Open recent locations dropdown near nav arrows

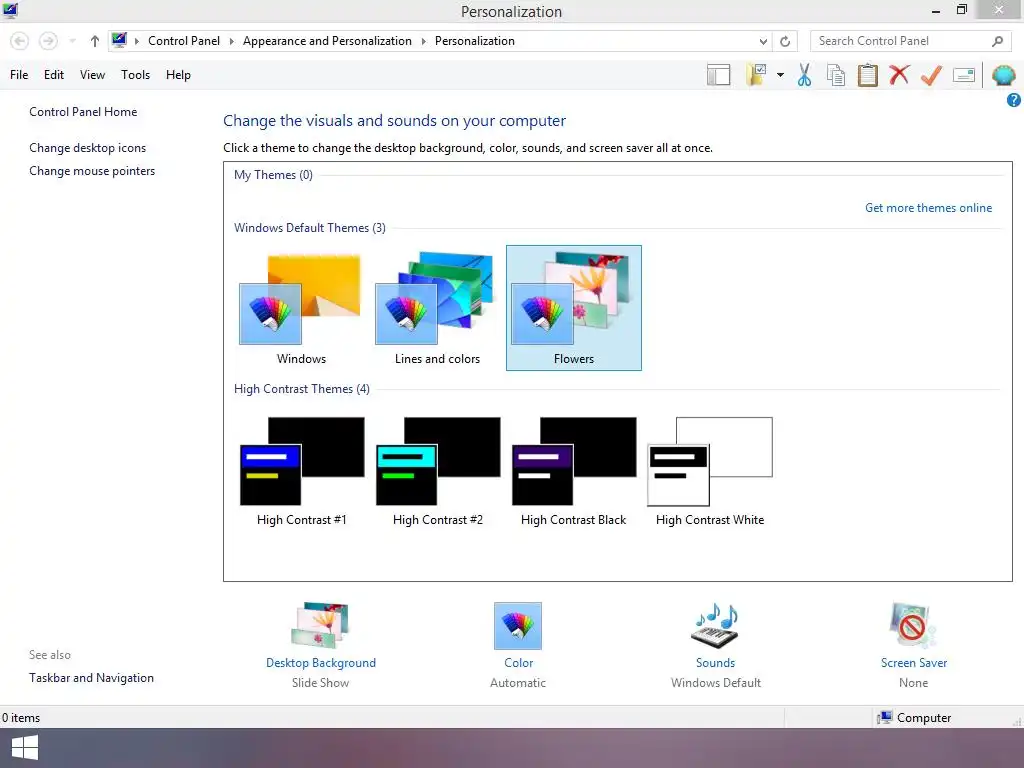point(72,41)
